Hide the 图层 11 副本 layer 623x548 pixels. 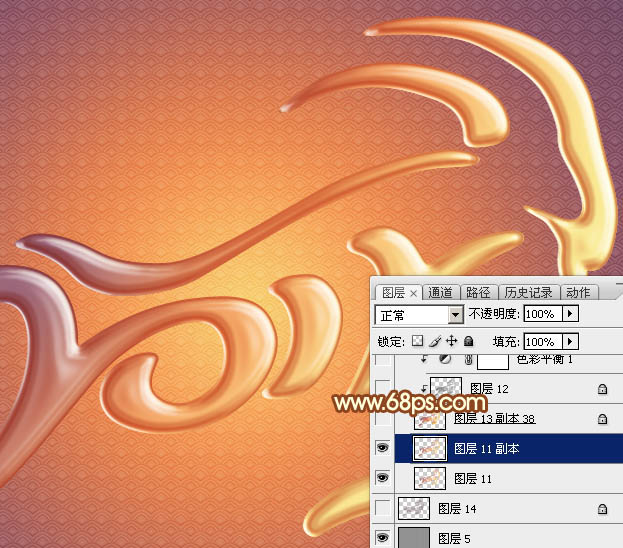tap(382, 448)
